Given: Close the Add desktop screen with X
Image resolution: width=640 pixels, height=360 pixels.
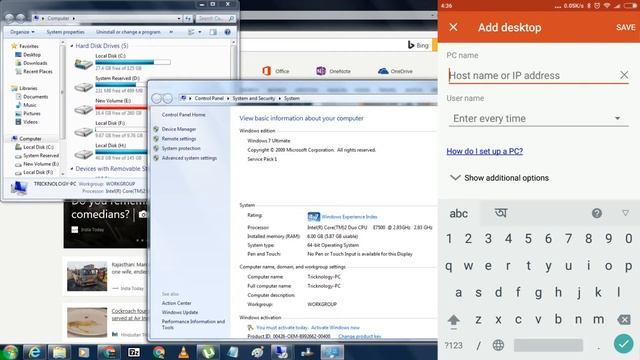Looking at the screenshot, I should [453, 27].
